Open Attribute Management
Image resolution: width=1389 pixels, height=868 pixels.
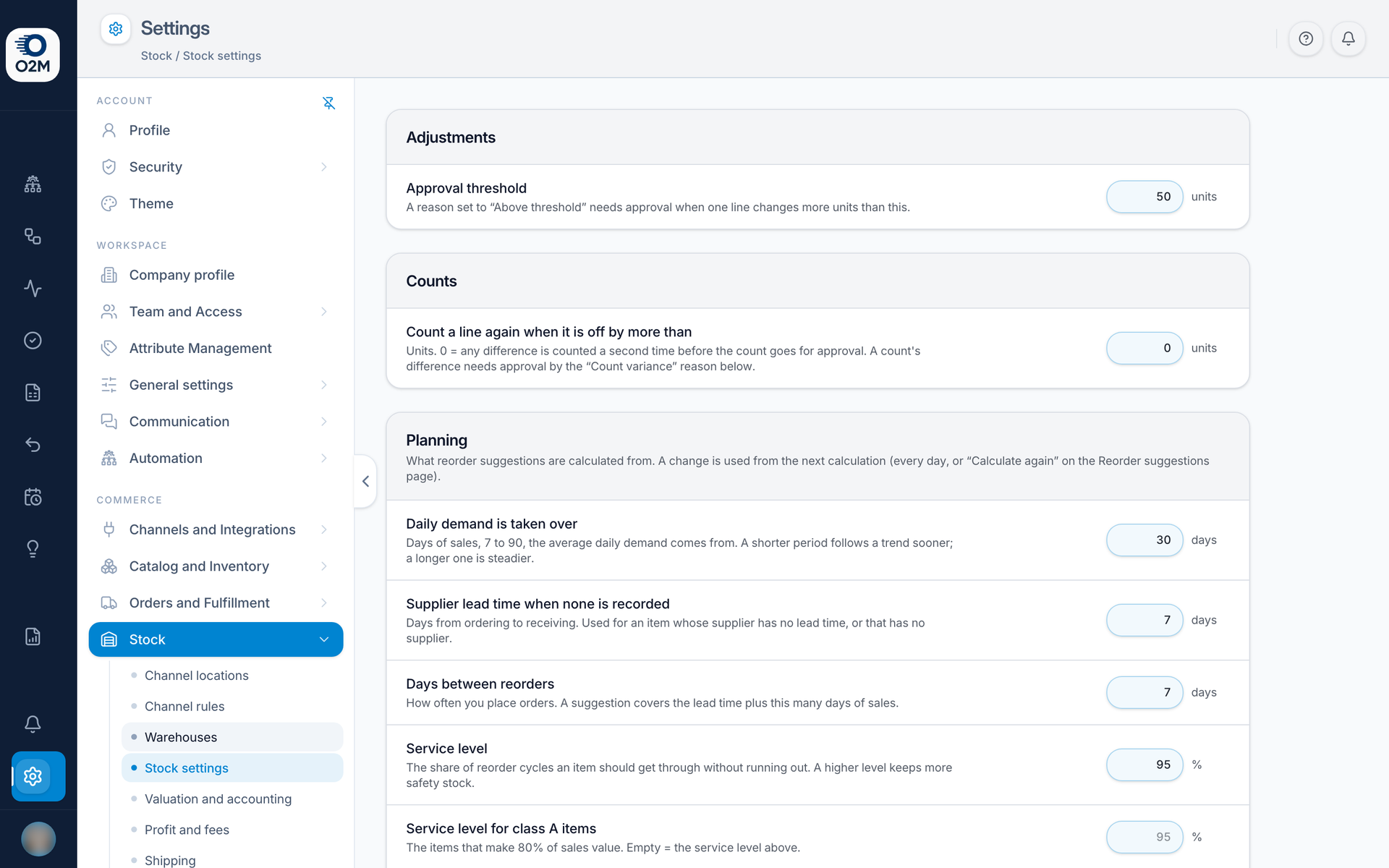[216, 348]
